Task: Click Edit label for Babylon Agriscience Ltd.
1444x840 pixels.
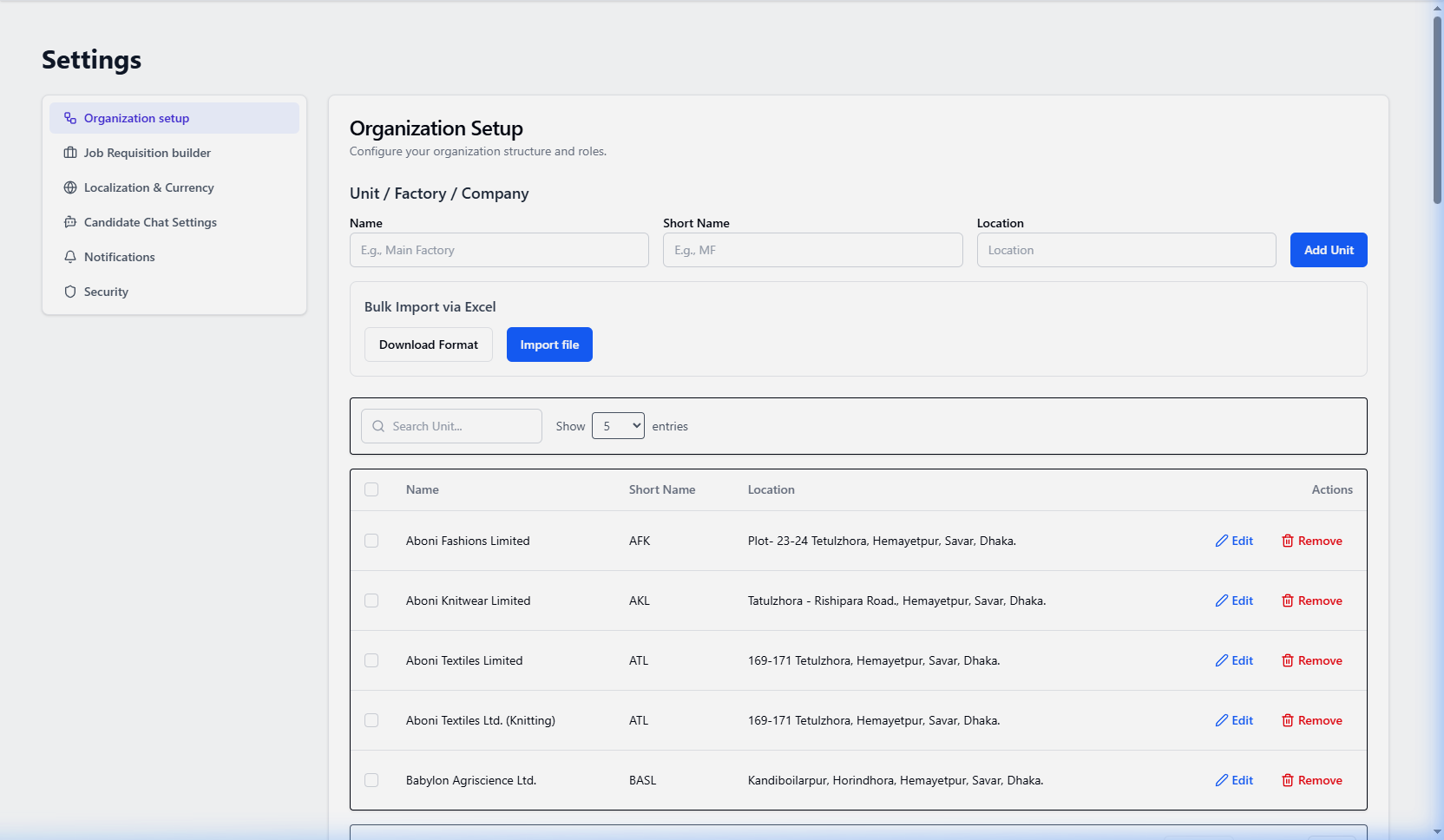Action: [1243, 780]
